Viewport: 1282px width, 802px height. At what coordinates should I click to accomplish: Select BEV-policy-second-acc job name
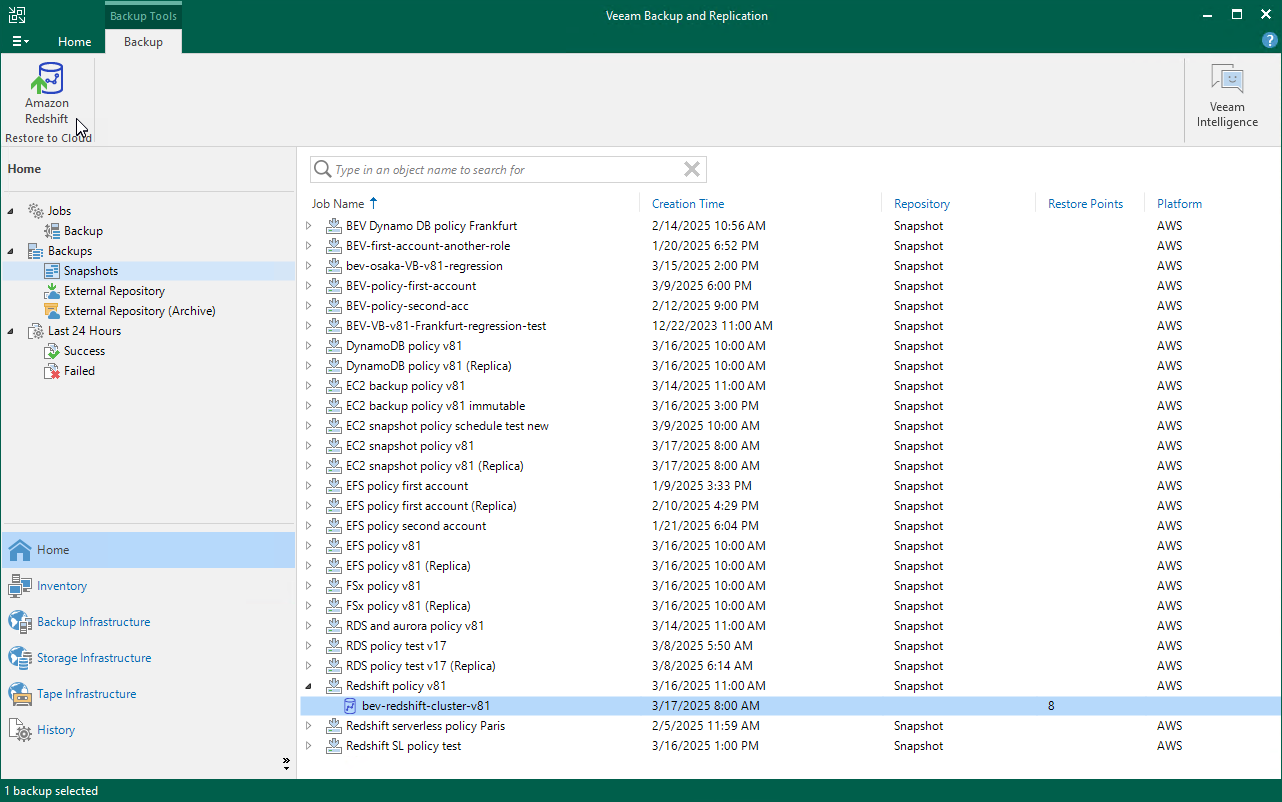coord(407,306)
